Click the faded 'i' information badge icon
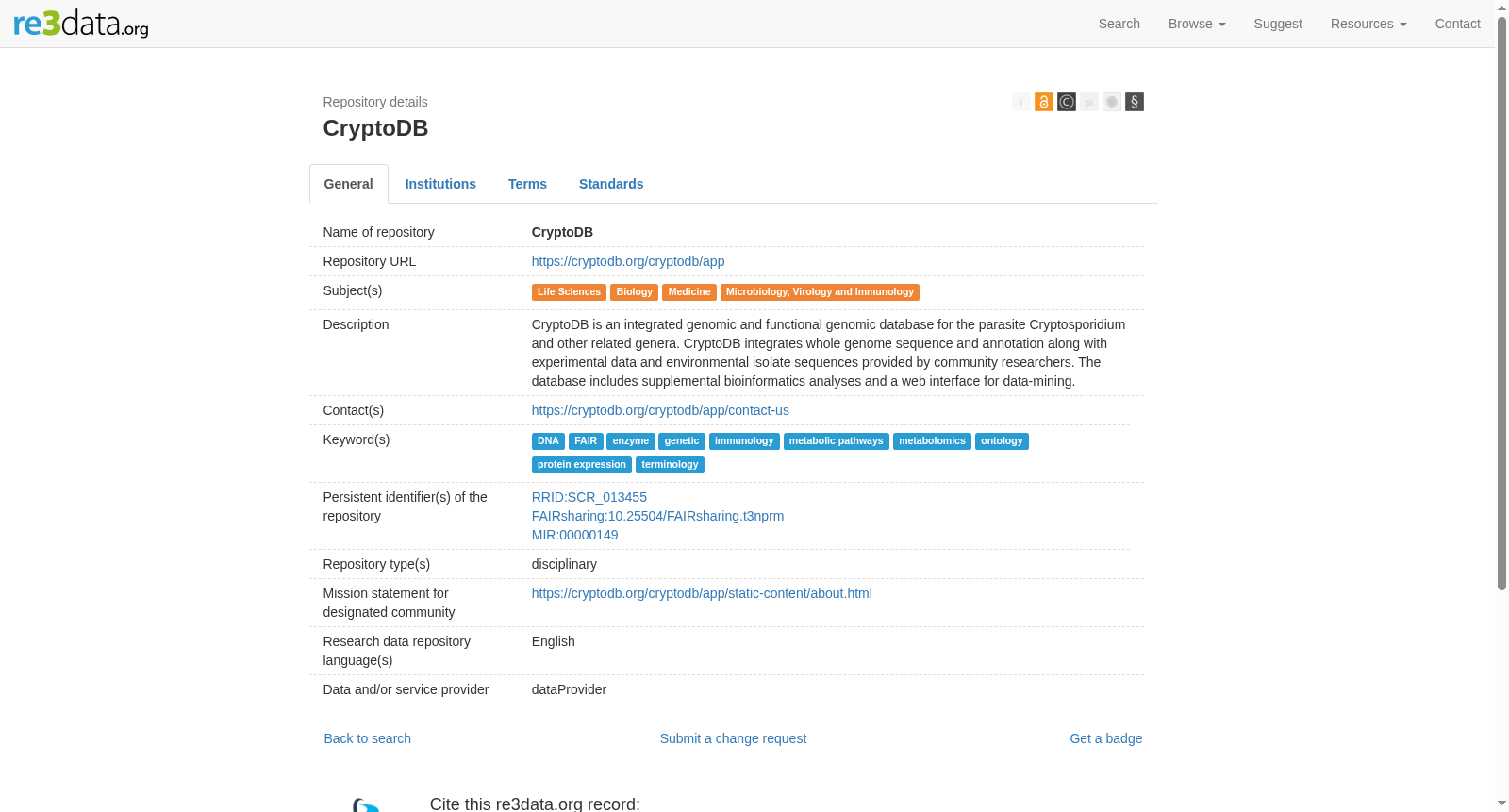 coord(1021,102)
